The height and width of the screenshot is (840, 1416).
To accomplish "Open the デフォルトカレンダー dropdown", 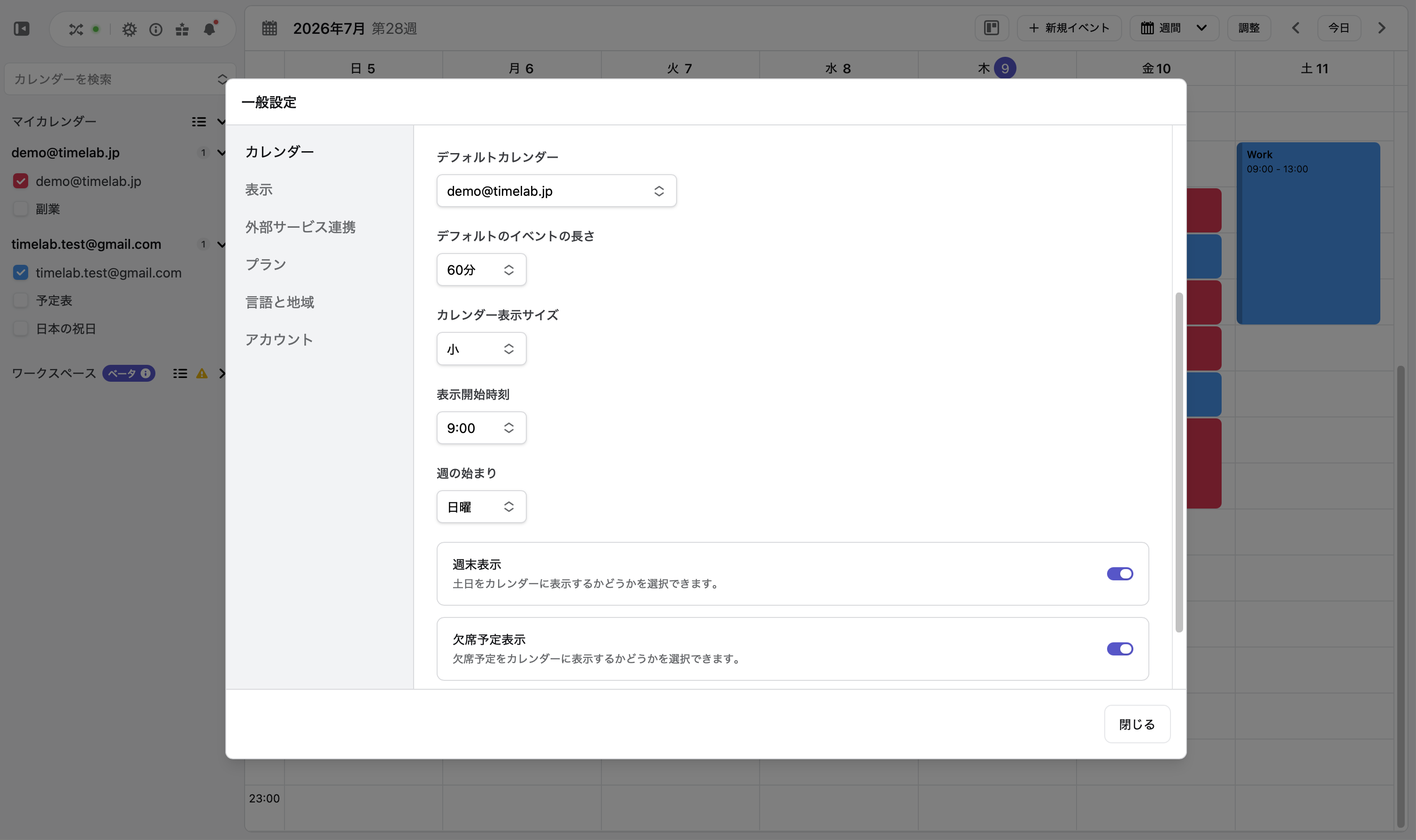I will [x=556, y=191].
